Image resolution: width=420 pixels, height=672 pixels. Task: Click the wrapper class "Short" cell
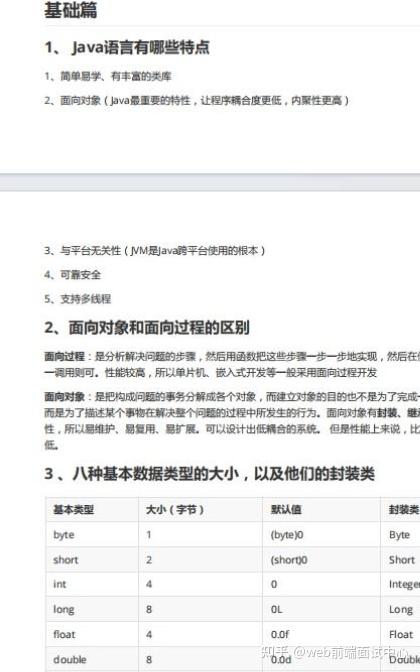(x=402, y=560)
